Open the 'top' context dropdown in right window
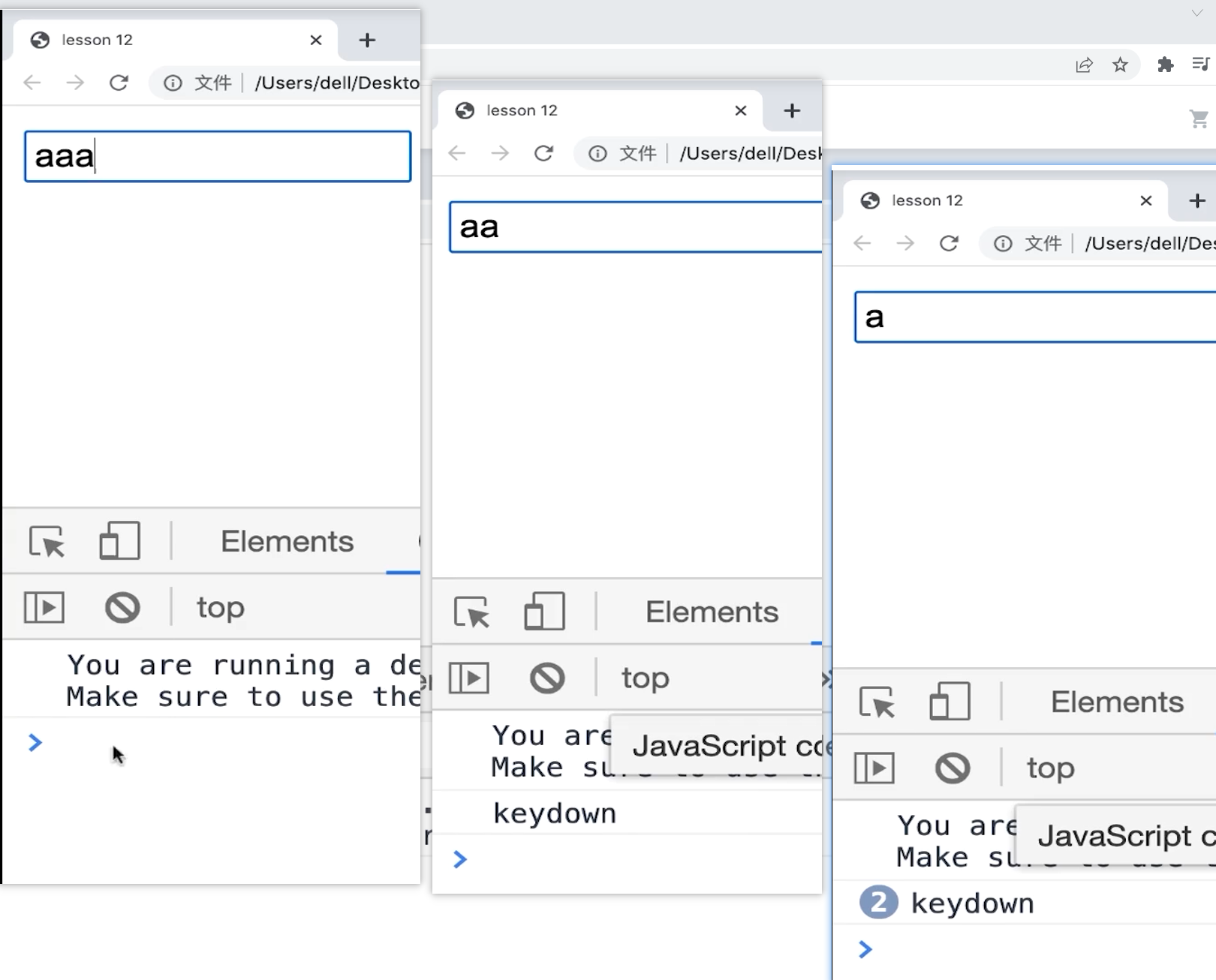1216x980 pixels. point(1051,768)
